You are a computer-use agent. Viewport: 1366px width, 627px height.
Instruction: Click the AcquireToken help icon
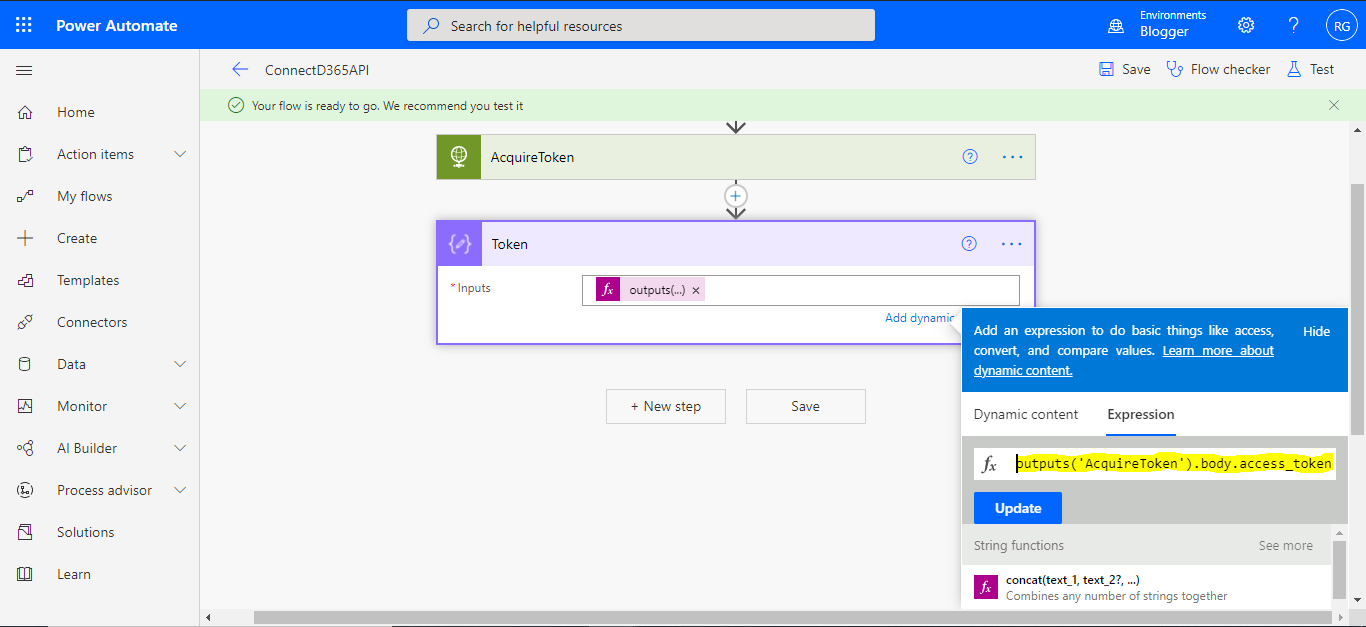click(969, 156)
